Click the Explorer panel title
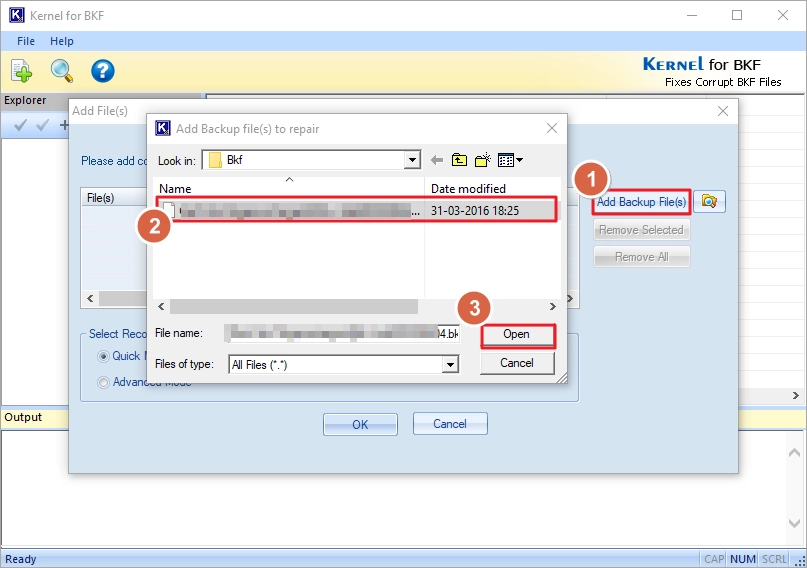This screenshot has height=568, width=807. click(x=25, y=100)
